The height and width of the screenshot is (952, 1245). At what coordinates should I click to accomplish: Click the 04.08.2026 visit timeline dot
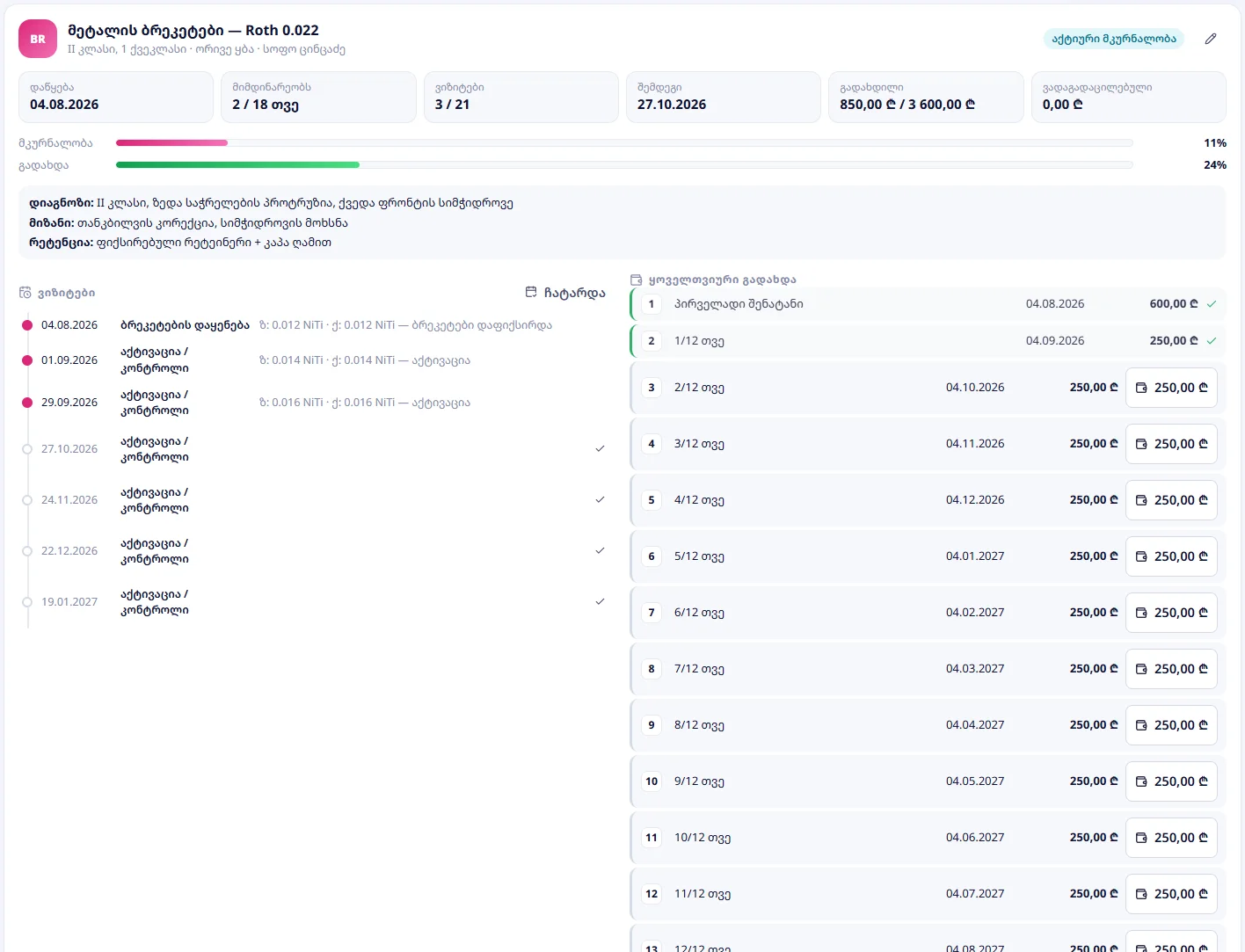coord(27,325)
